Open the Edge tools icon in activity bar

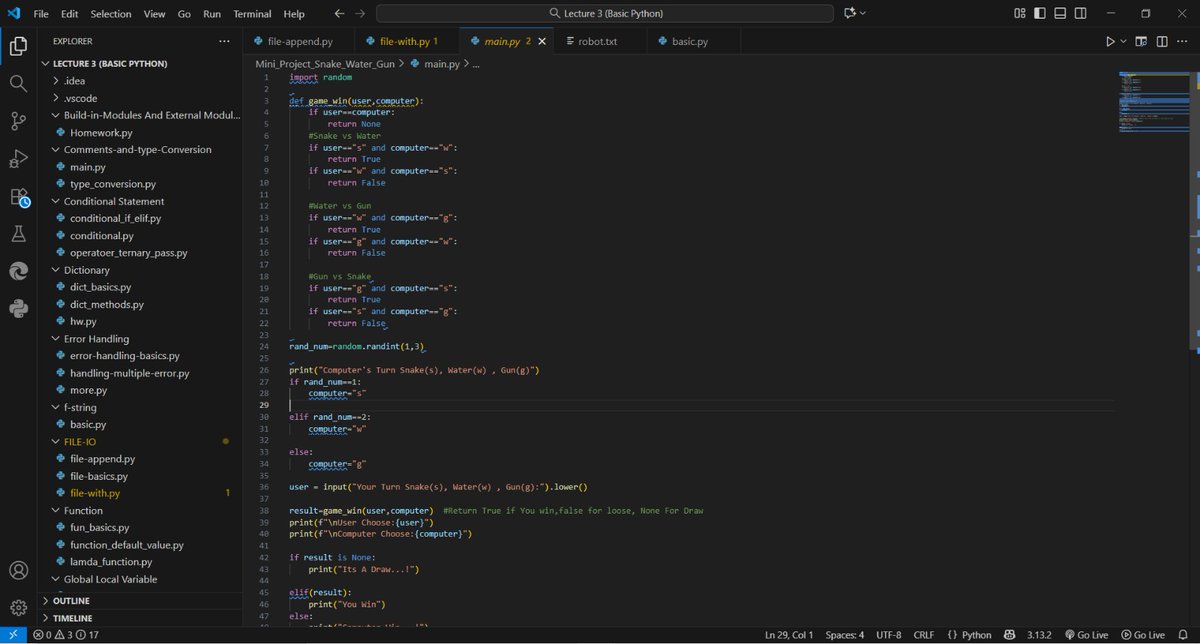[x=18, y=271]
